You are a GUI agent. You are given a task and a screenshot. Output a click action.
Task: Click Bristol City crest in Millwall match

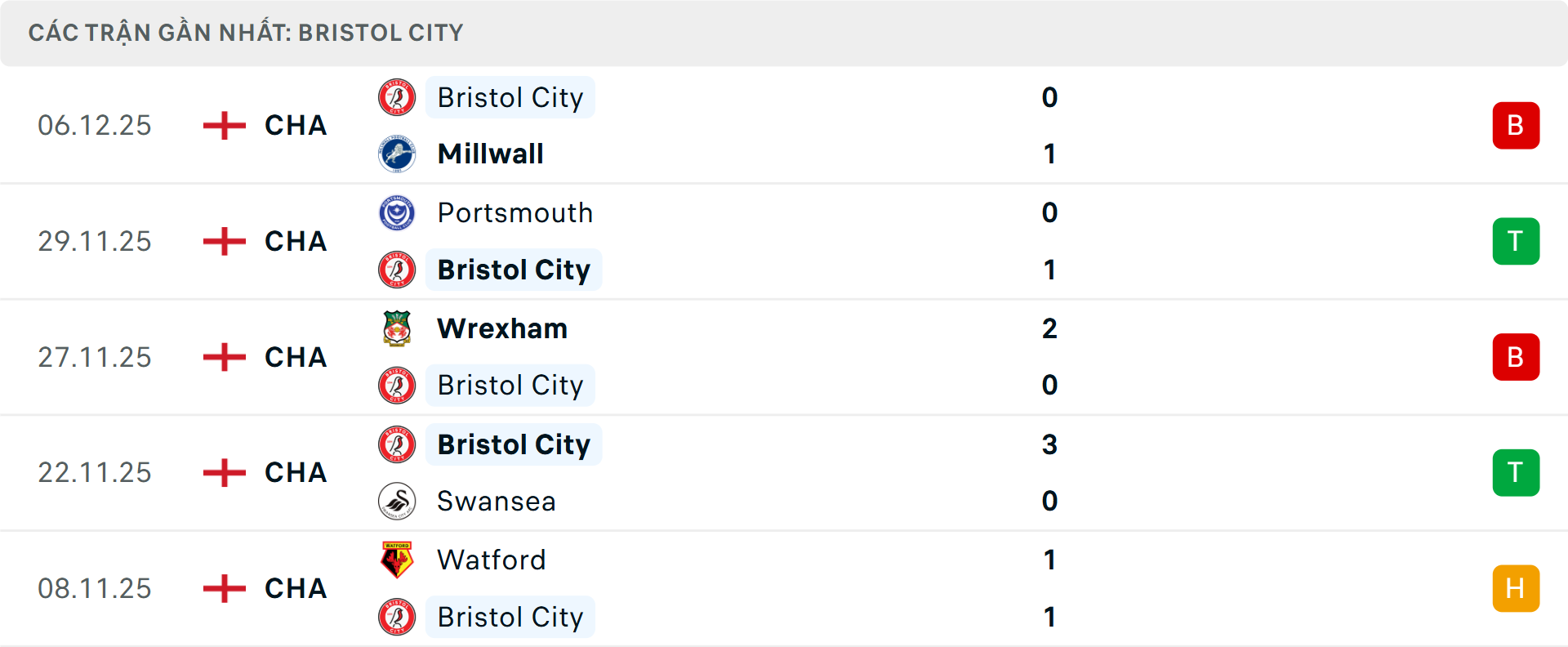click(x=397, y=97)
